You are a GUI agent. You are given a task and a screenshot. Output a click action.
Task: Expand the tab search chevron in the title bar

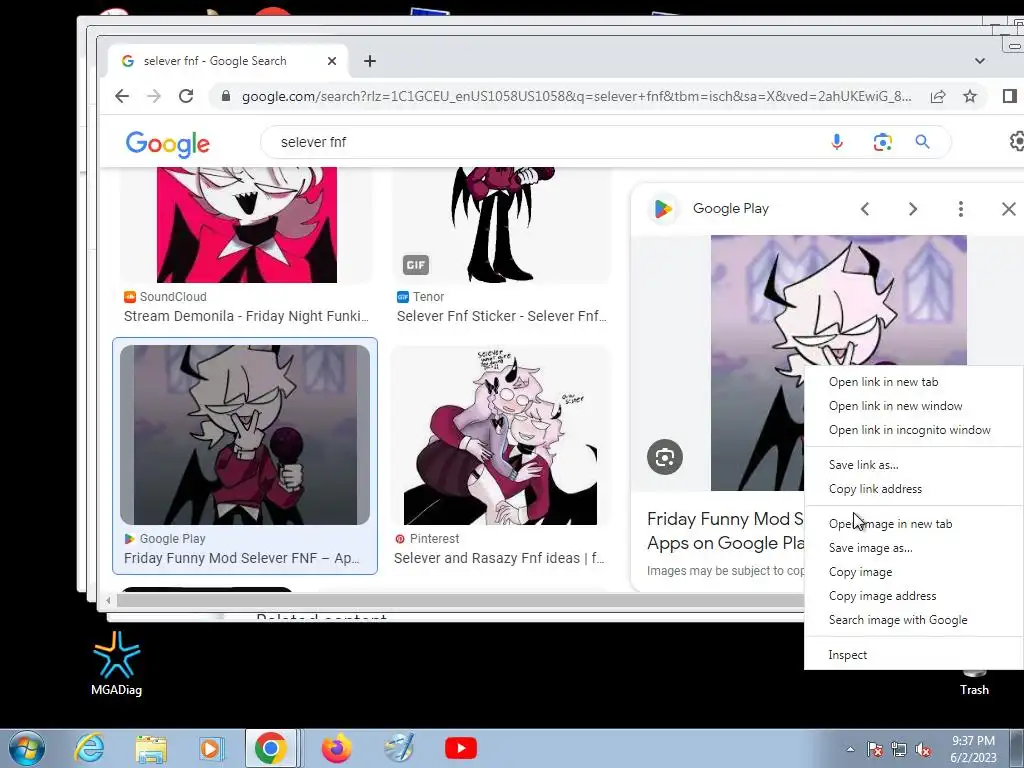980,61
